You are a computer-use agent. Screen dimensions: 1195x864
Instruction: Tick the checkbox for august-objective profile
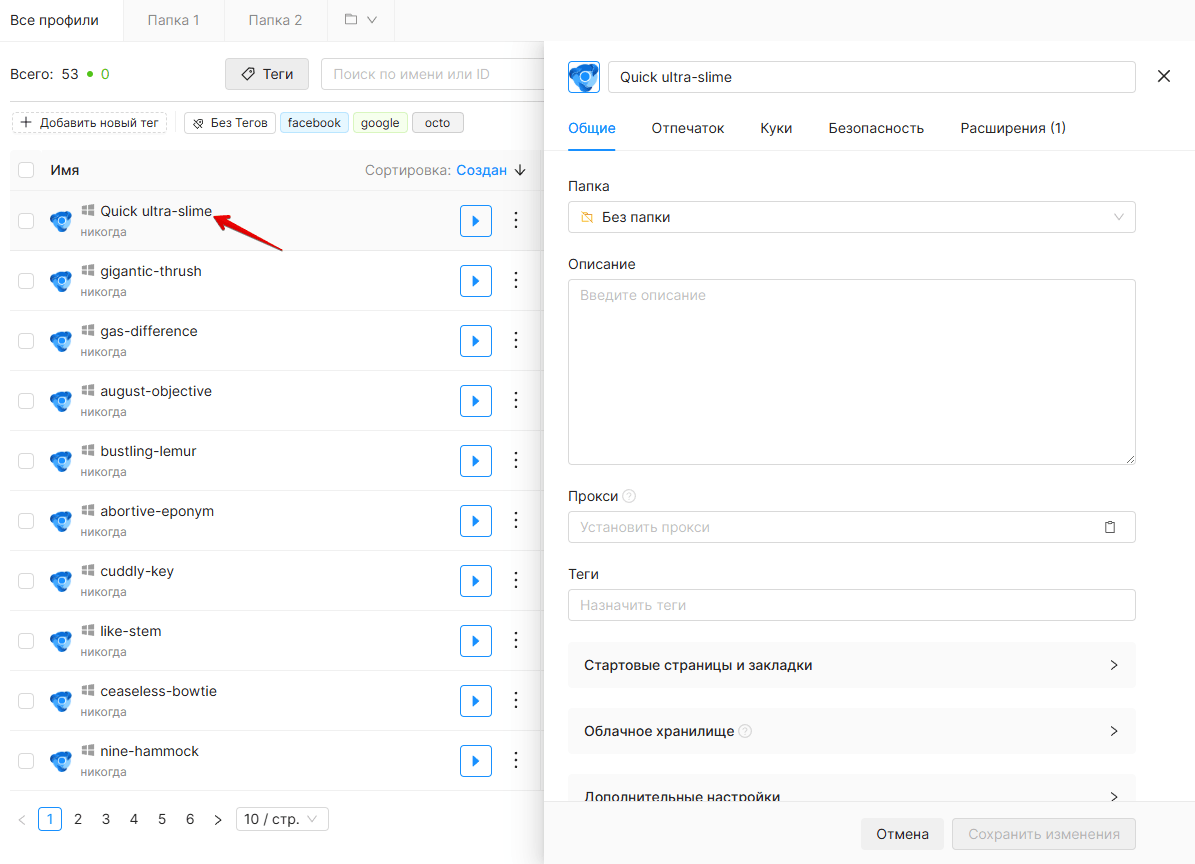pyautogui.click(x=26, y=401)
